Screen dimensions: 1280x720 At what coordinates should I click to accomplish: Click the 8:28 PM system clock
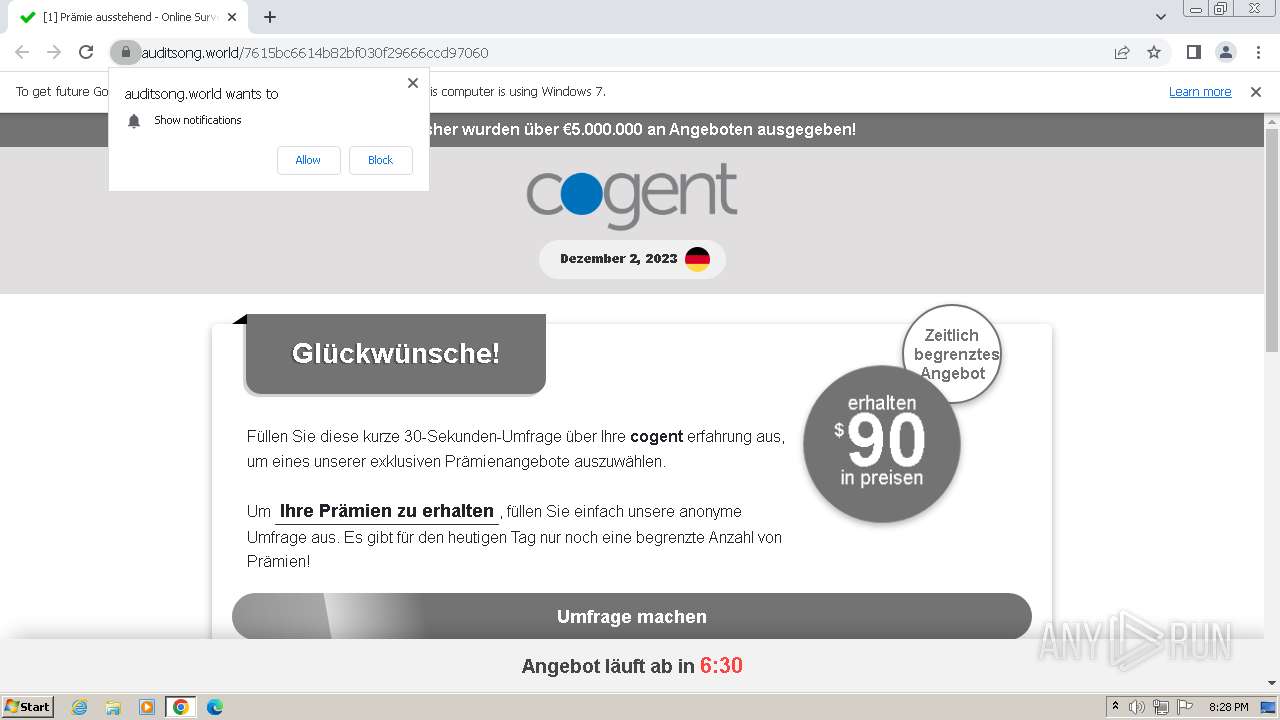[x=1228, y=707]
